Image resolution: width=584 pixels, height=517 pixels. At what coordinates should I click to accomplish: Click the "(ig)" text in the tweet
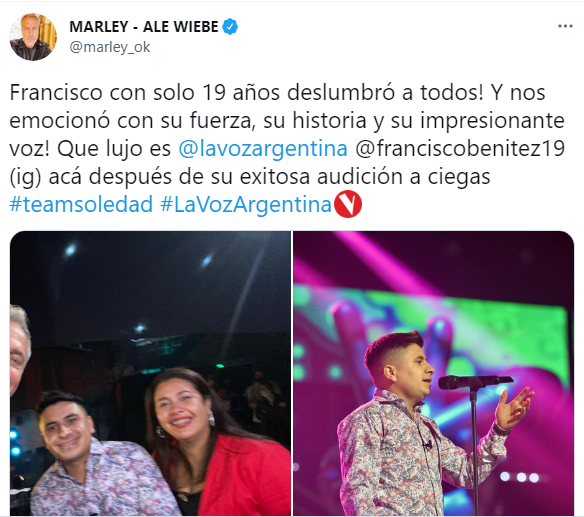coord(25,177)
